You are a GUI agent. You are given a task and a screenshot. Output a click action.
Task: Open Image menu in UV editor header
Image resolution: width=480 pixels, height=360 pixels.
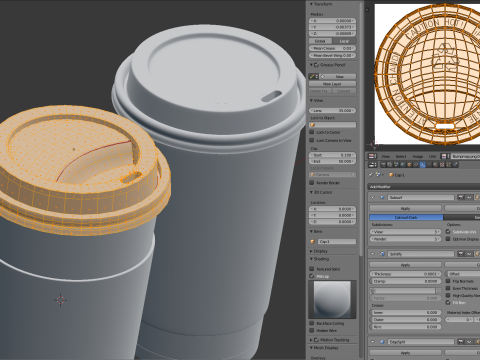click(x=418, y=156)
